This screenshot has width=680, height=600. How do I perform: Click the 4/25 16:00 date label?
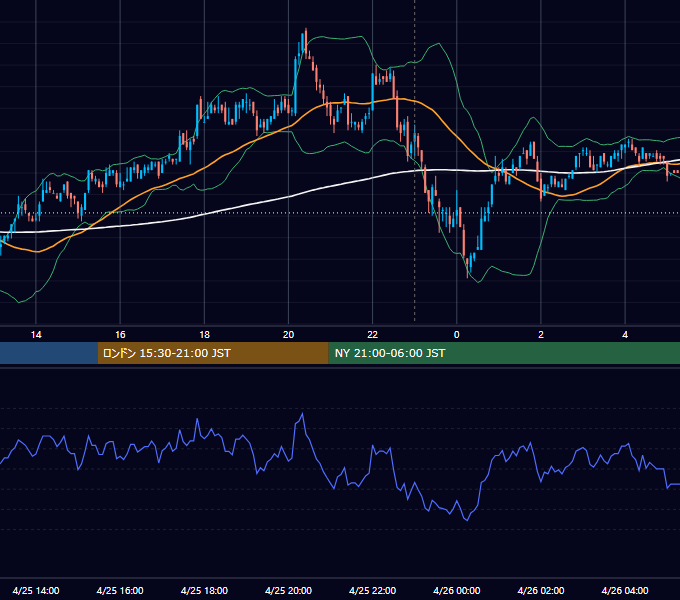coord(120,590)
